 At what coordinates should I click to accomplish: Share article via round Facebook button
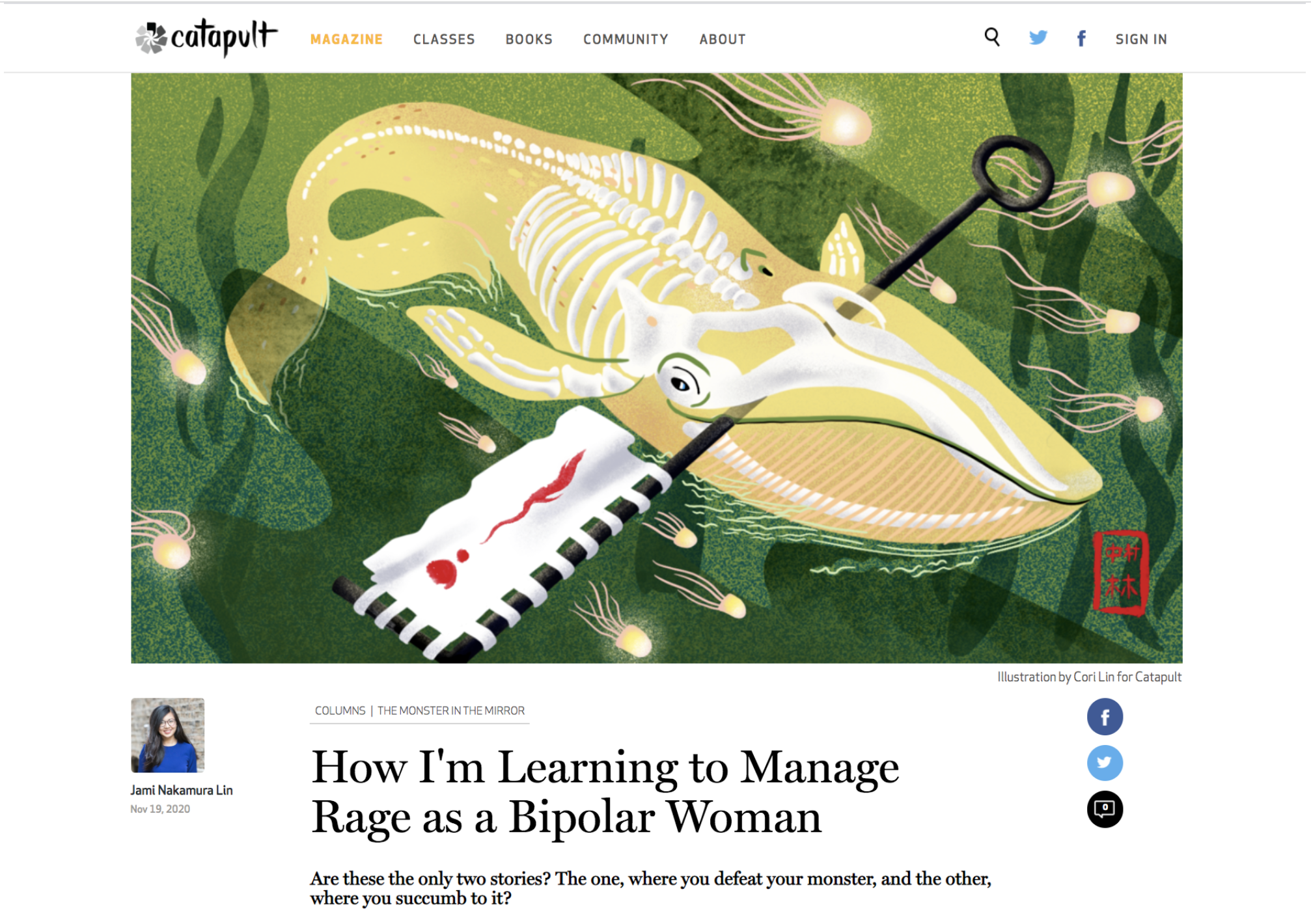pos(1105,717)
